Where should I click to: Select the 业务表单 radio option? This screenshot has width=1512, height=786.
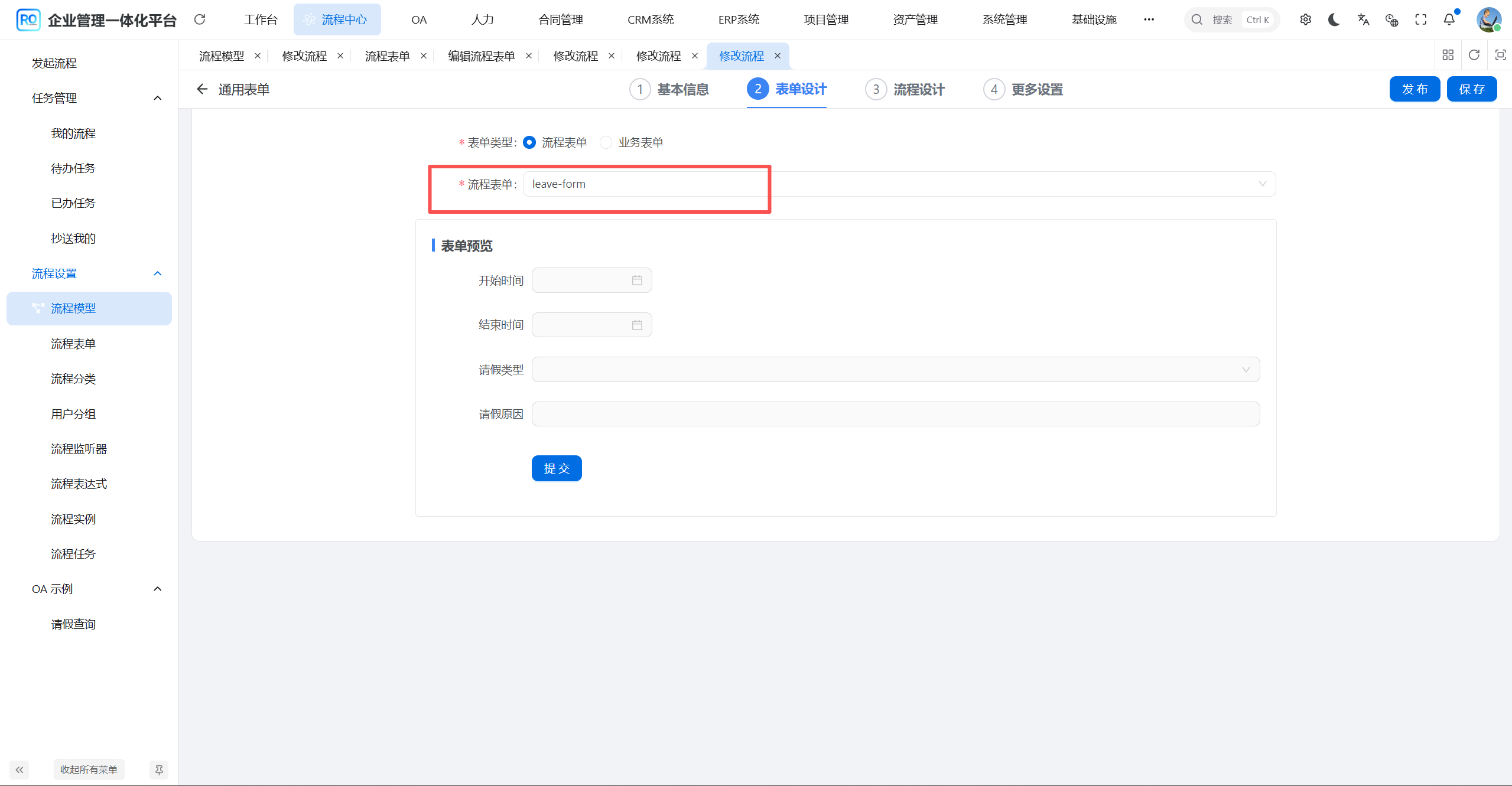605,142
